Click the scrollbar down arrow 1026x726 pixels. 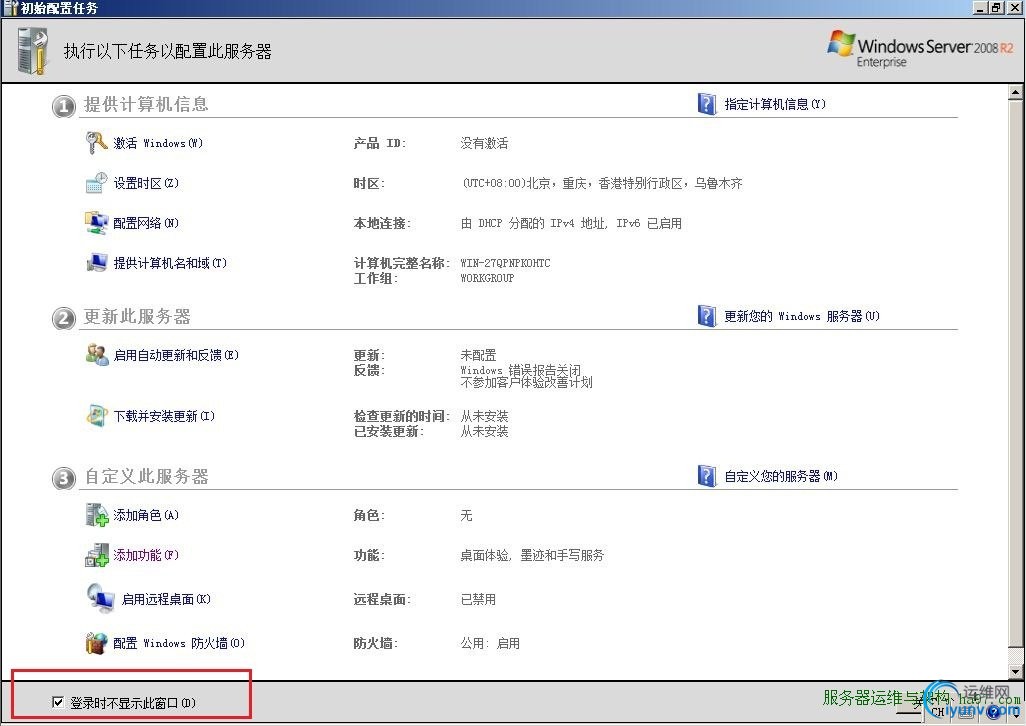coord(1015,671)
